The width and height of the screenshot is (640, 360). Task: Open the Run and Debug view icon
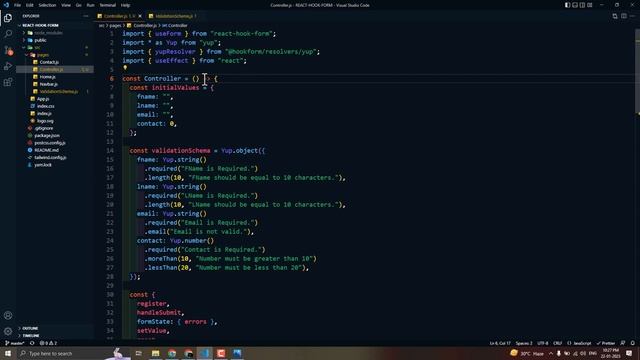tap(8, 66)
